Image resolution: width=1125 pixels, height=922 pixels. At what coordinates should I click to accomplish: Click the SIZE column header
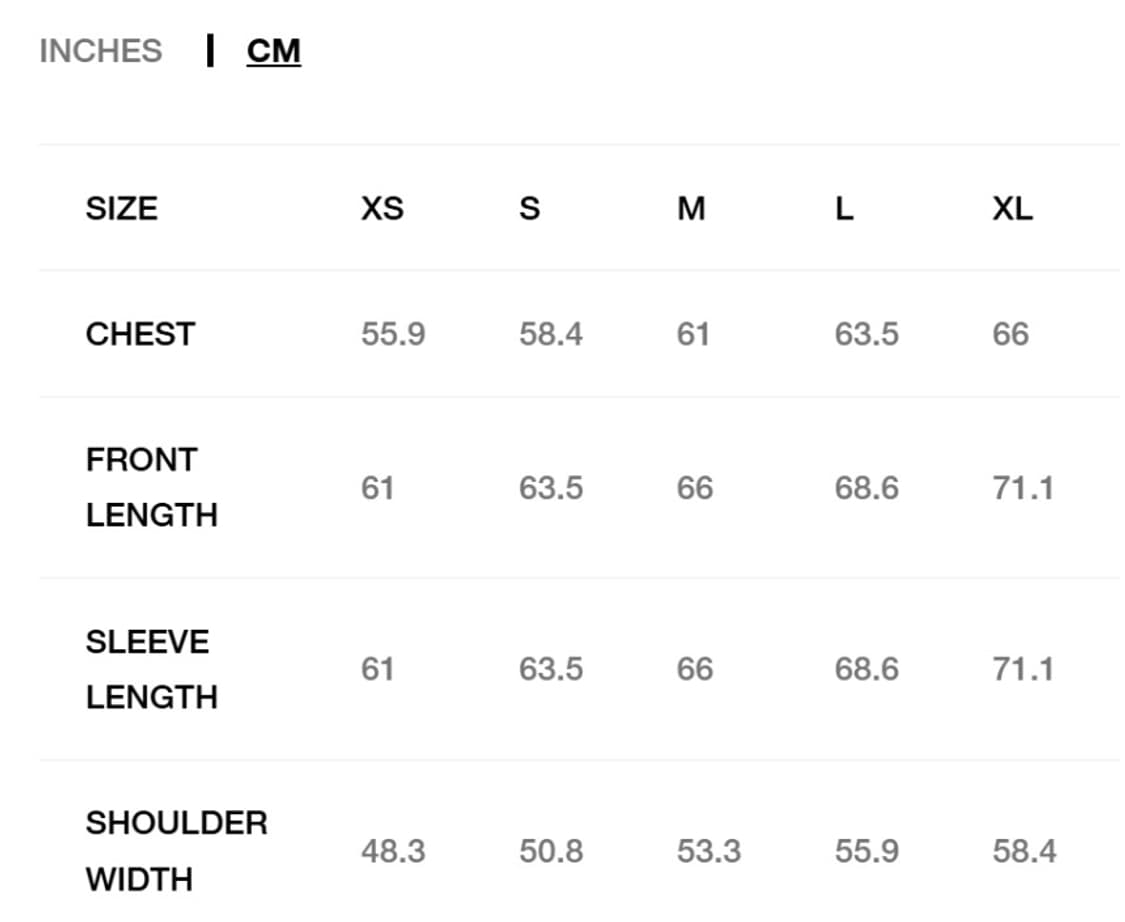121,208
